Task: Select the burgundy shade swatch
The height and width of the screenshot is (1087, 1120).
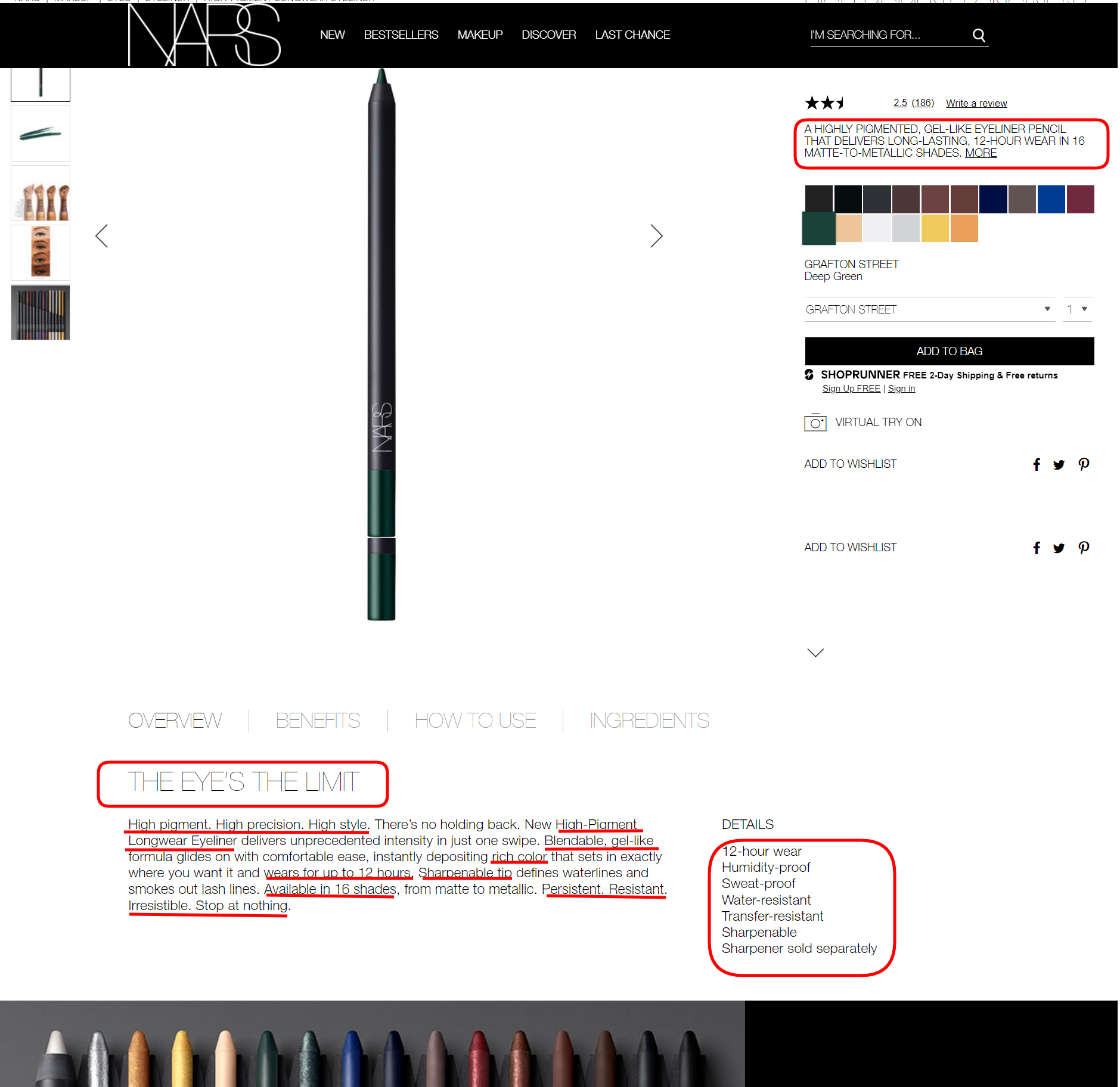Action: (x=1081, y=199)
